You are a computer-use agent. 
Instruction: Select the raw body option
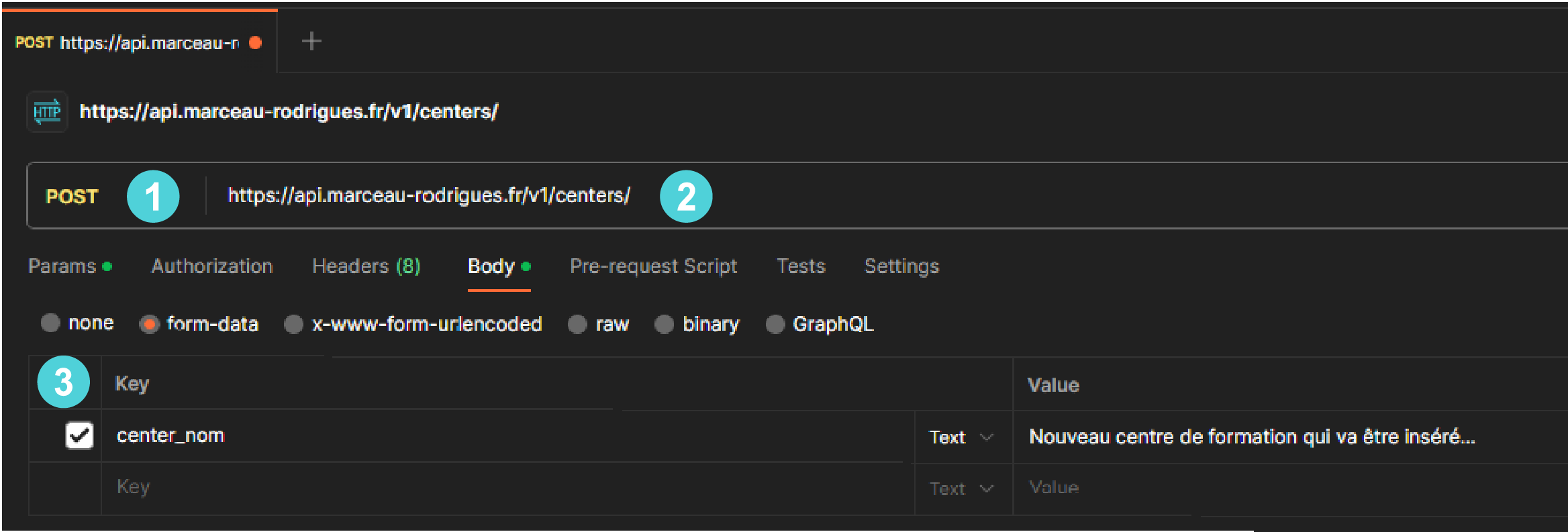[x=577, y=324]
